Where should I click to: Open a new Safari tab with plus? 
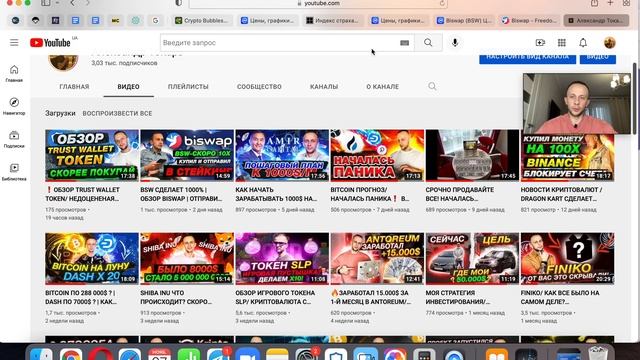[610, 3]
